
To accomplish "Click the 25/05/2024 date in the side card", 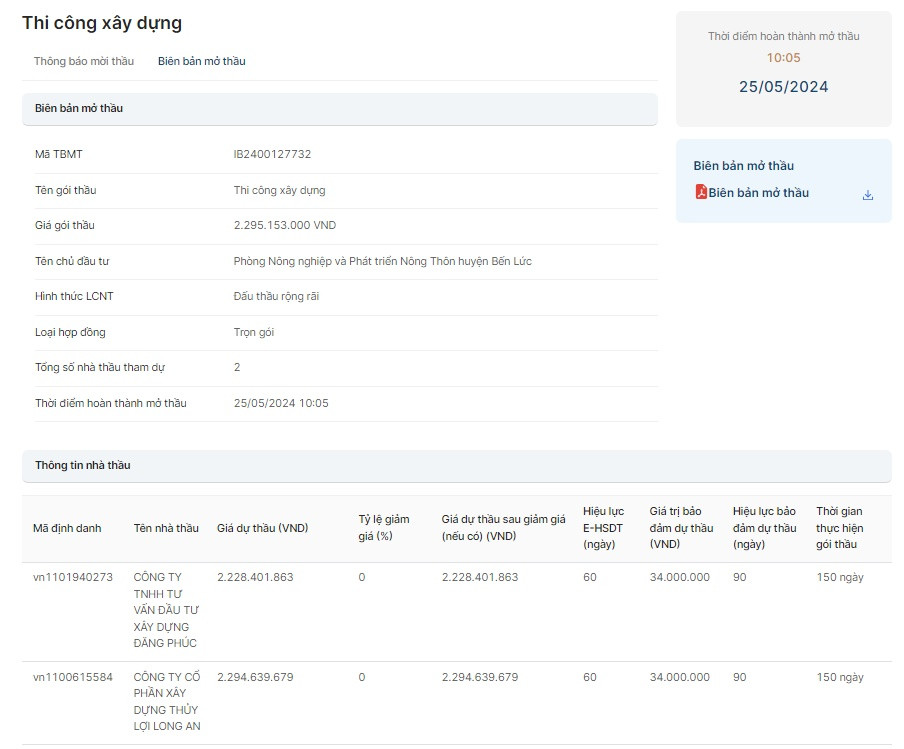I will [x=783, y=87].
